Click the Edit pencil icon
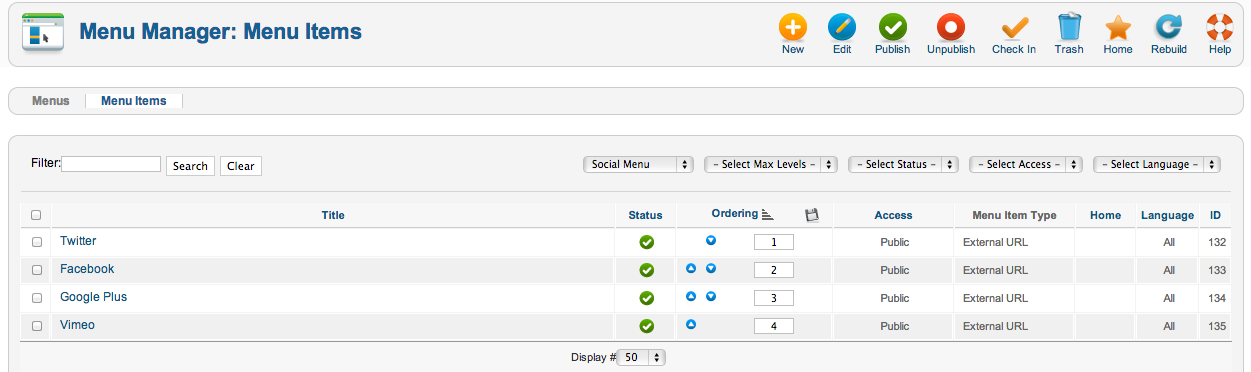This screenshot has height=372, width=1251. (842, 27)
